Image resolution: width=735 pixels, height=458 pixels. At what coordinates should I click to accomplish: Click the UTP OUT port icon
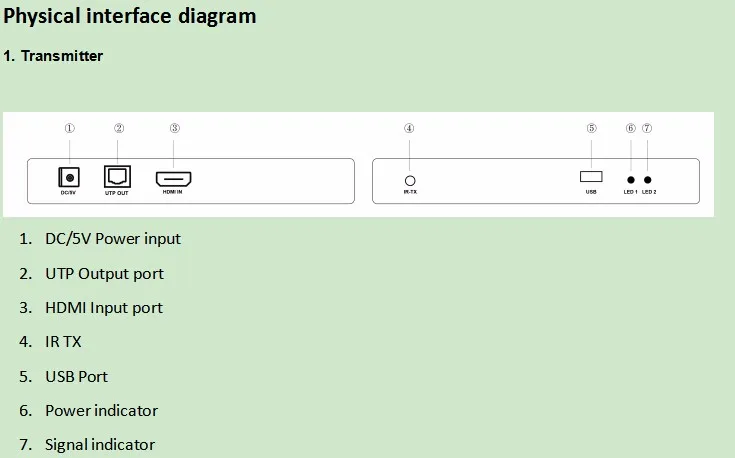117,177
